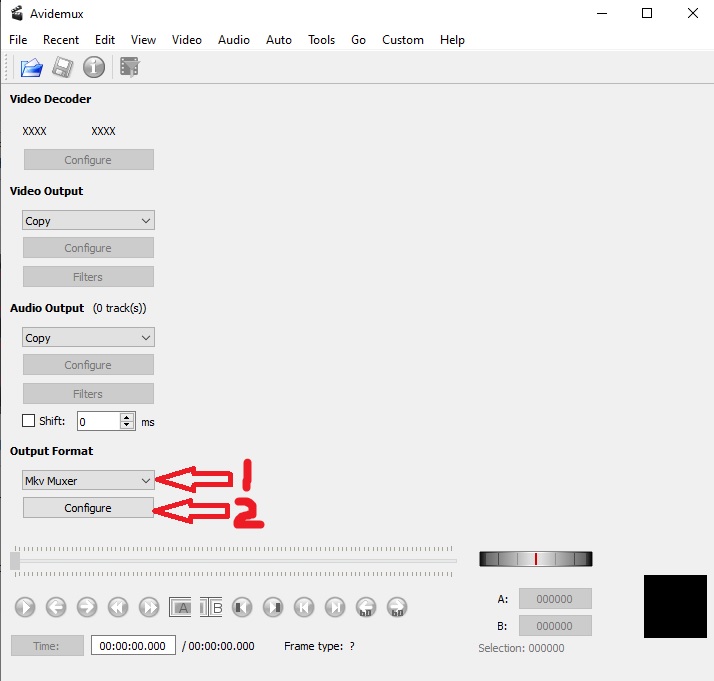714x681 pixels.
Task: Seek to the next black frame
Action: (x=273, y=607)
